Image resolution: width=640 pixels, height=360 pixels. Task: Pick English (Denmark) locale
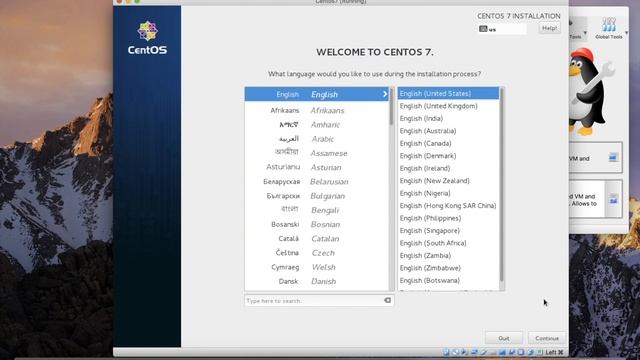pyautogui.click(x=449, y=156)
